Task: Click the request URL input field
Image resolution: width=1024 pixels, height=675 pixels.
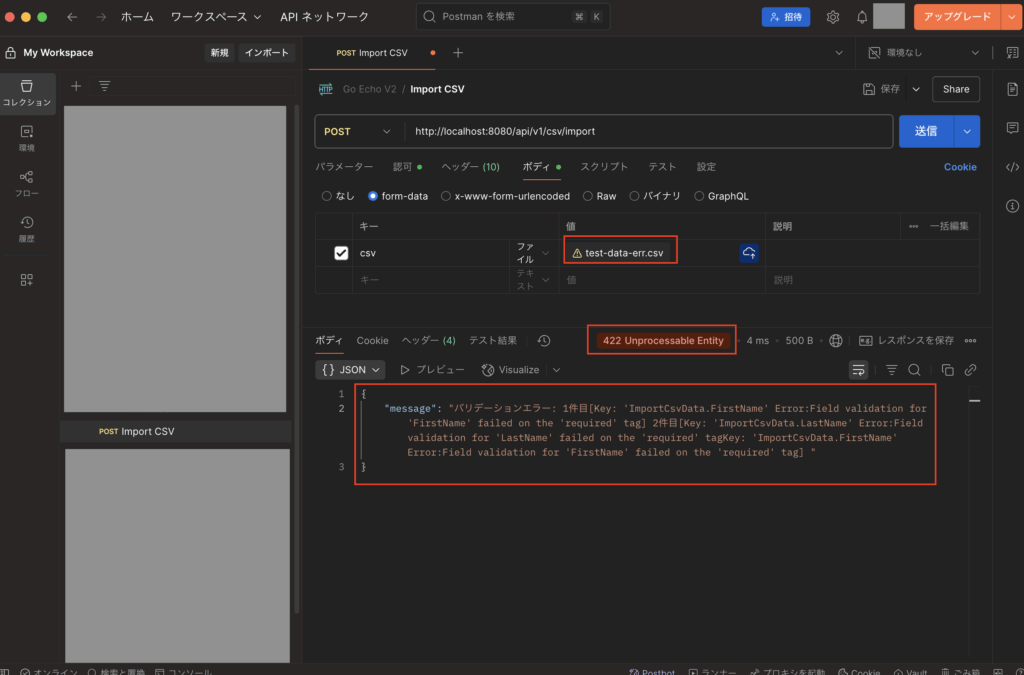Action: [648, 131]
